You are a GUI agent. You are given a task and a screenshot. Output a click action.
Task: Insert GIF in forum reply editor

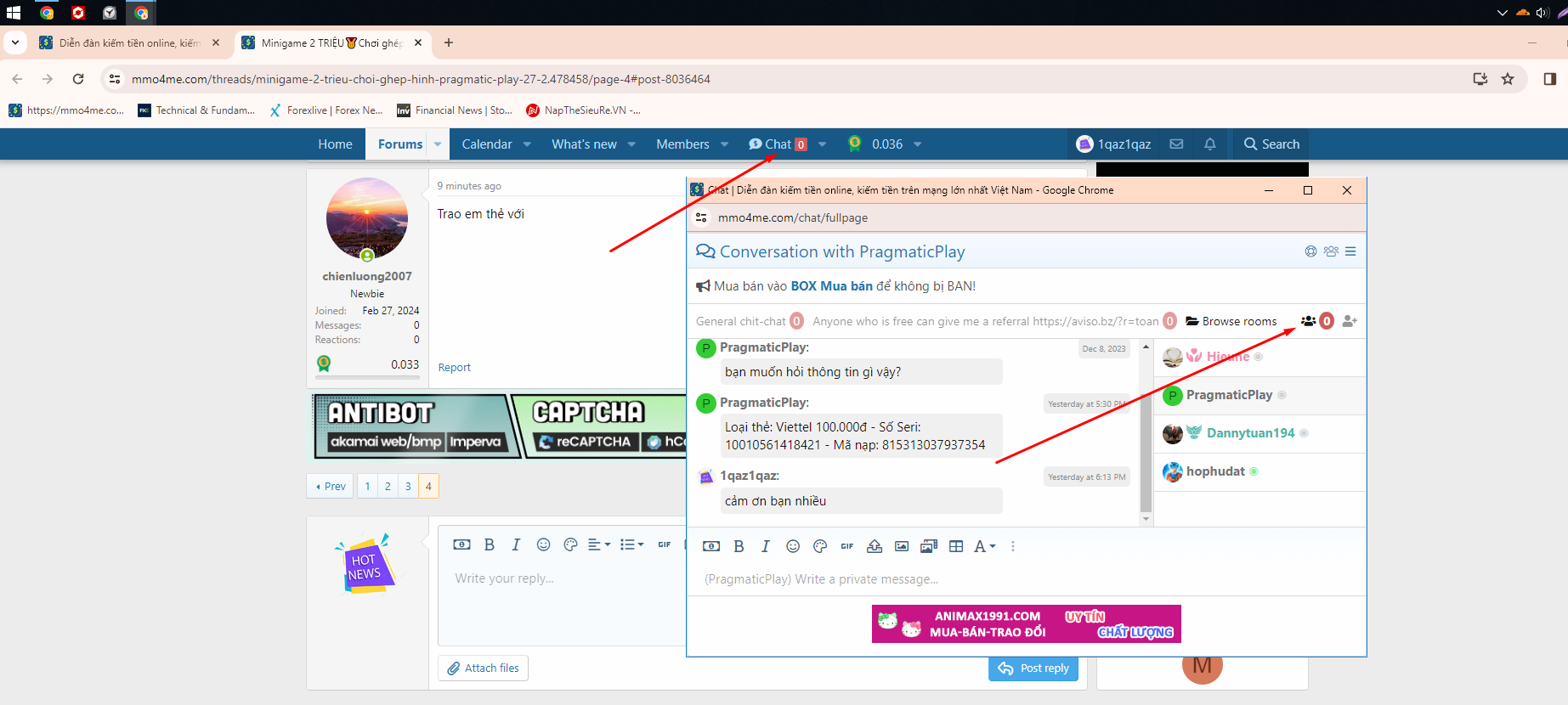[665, 544]
